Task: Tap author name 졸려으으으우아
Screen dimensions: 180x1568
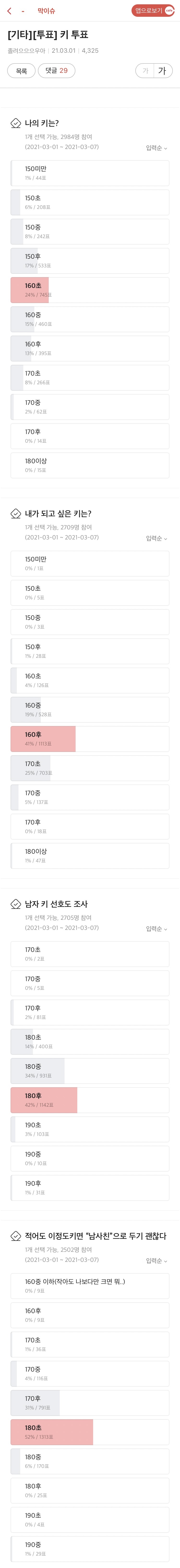Action: click(x=26, y=51)
